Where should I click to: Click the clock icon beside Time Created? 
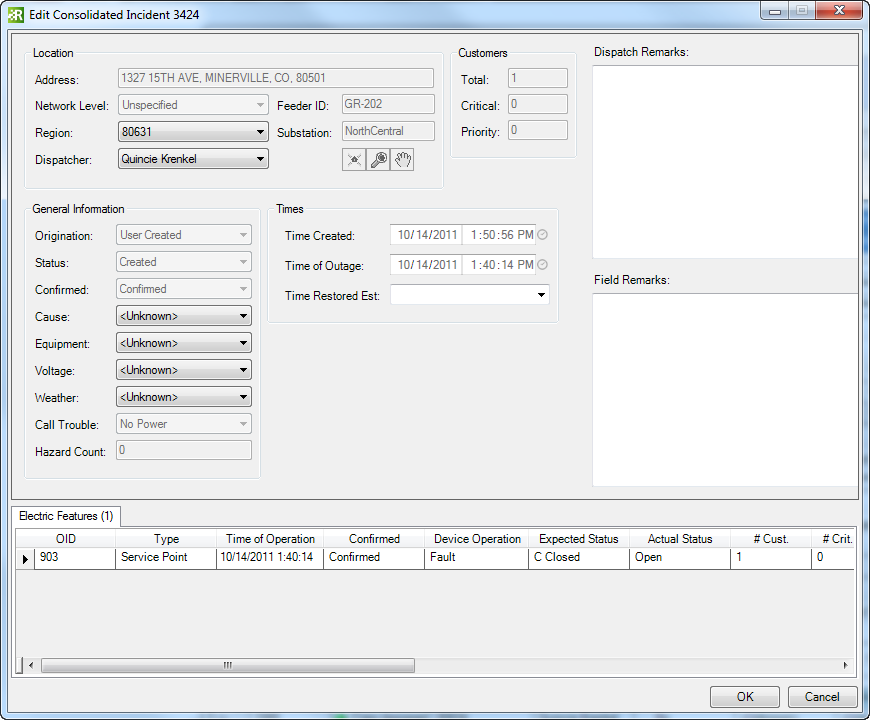click(x=543, y=235)
